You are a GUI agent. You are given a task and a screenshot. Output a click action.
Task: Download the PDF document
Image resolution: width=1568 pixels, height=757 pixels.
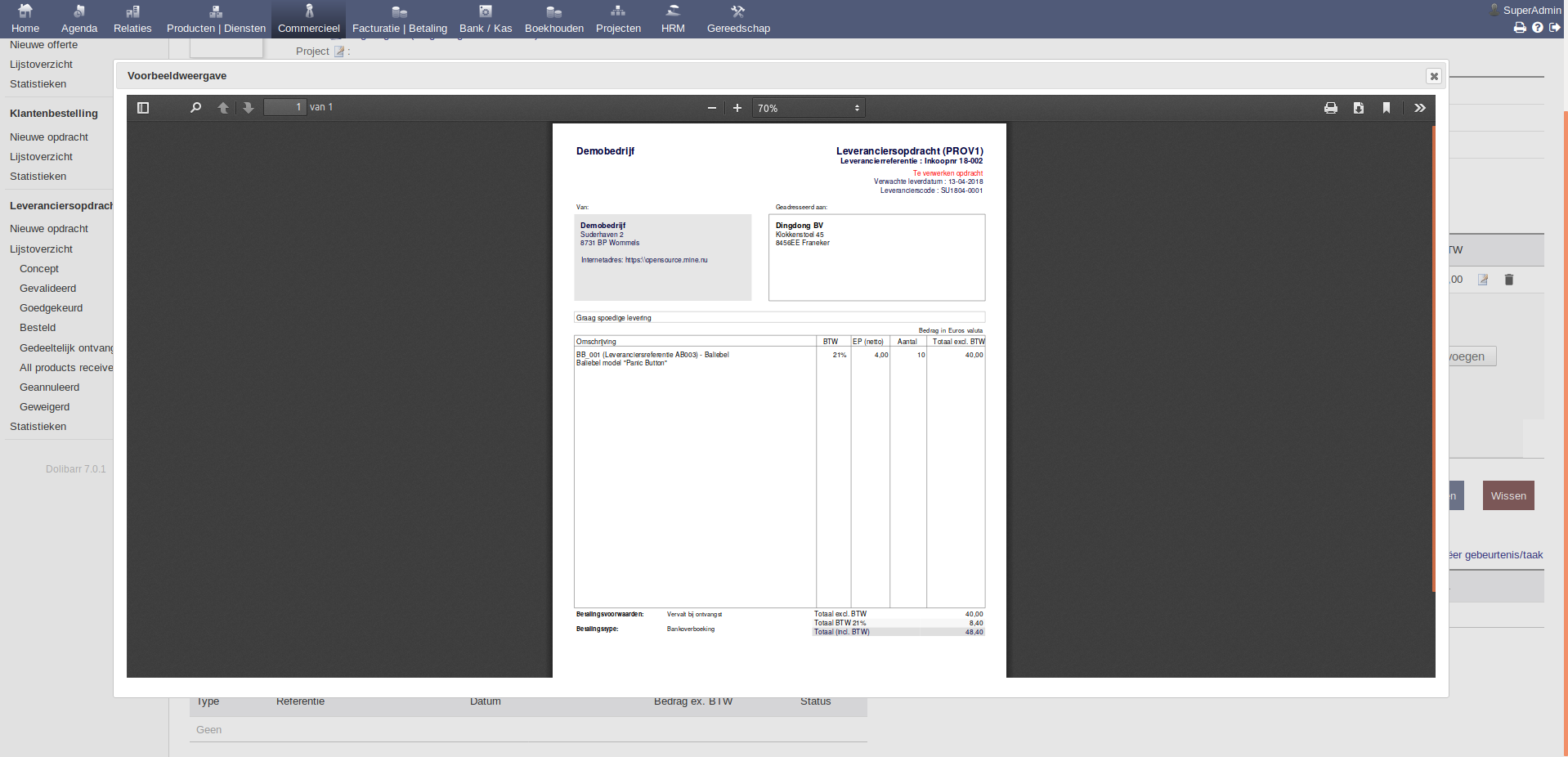(1358, 108)
